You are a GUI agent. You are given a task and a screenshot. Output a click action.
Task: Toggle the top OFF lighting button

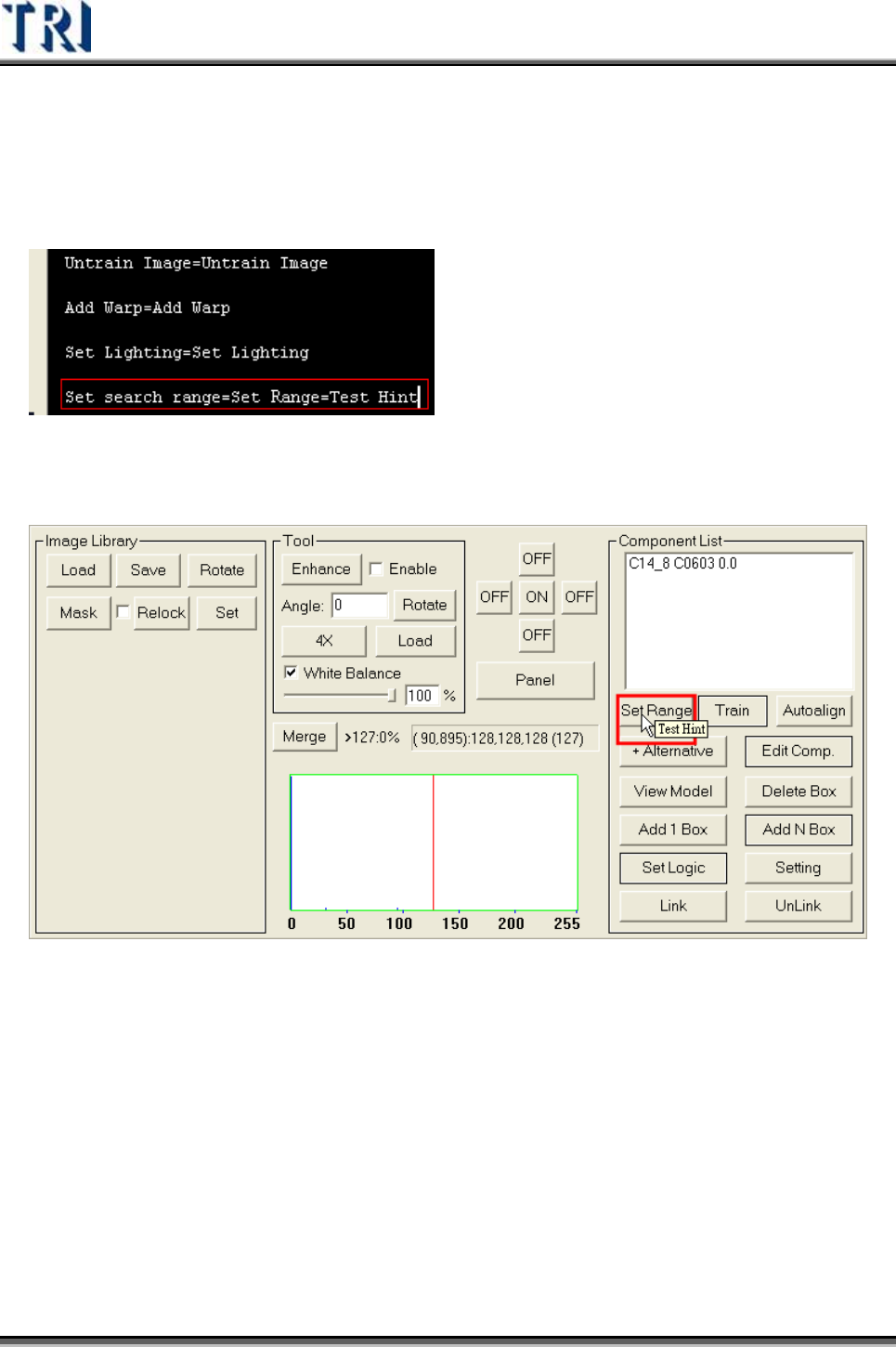pyautogui.click(x=537, y=559)
